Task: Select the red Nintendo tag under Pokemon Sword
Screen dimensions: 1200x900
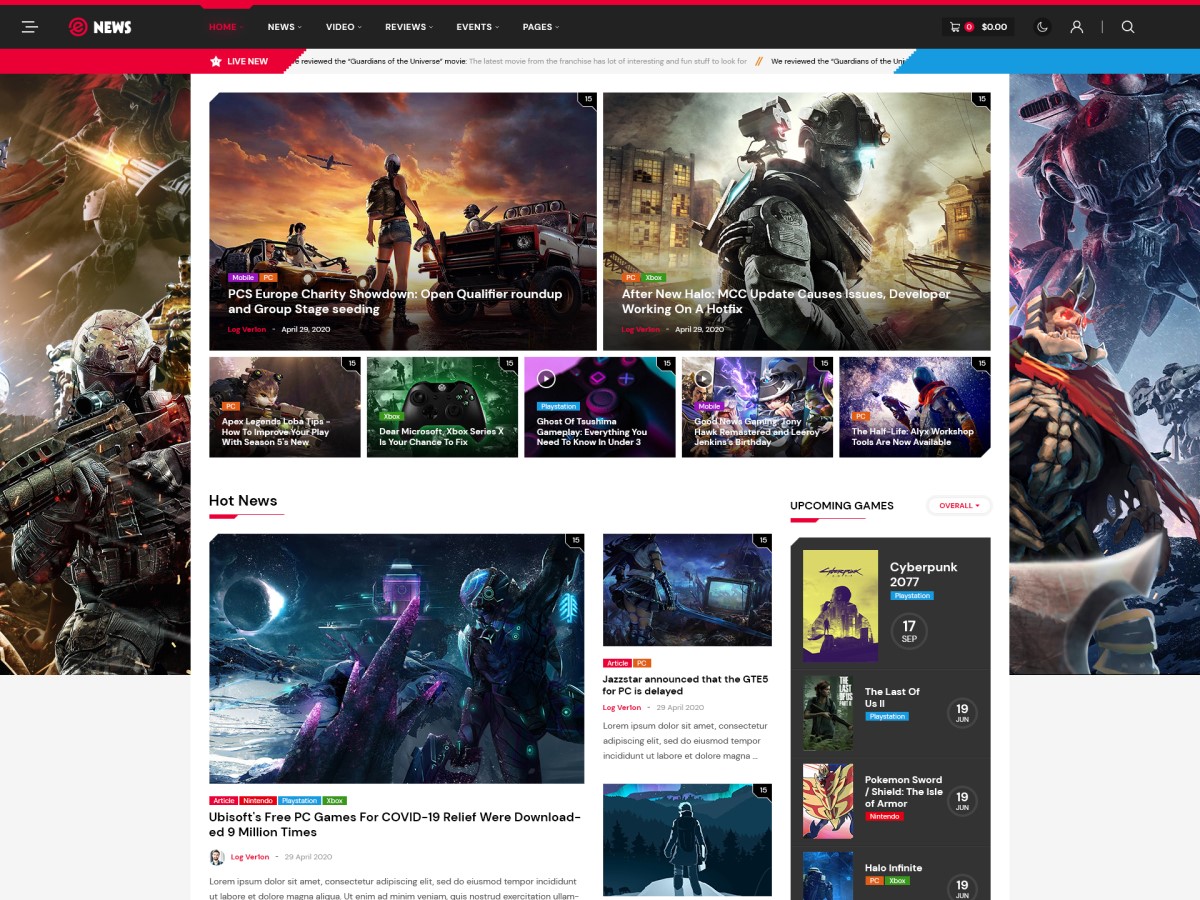Action: pos(884,817)
